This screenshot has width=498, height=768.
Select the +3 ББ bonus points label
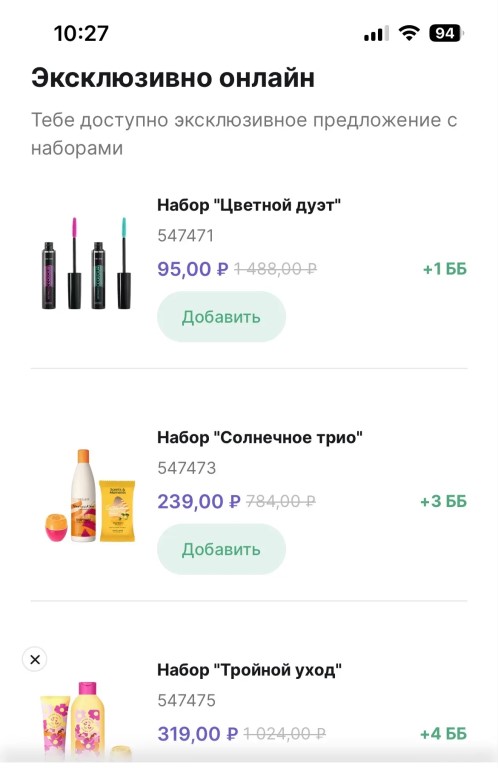tap(444, 501)
